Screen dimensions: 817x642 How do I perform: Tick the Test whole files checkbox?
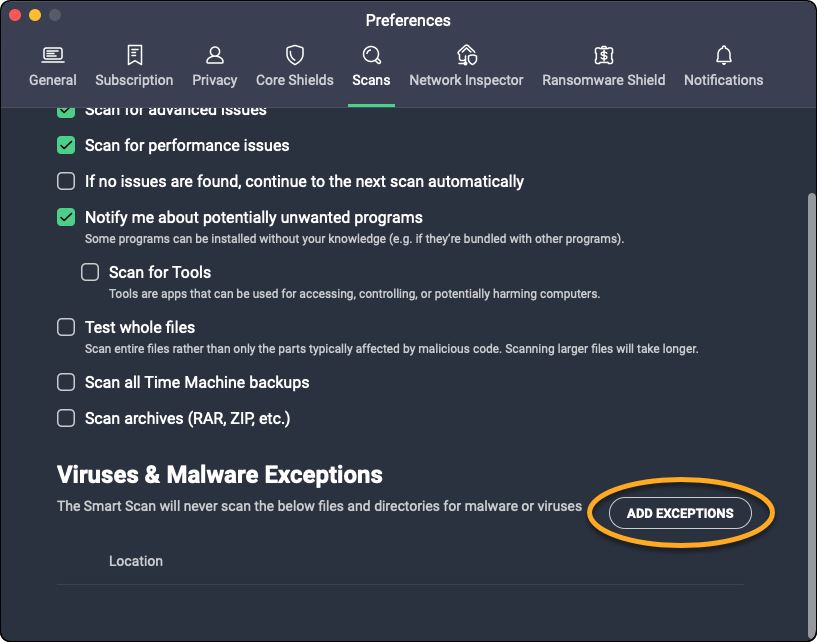coord(66,327)
